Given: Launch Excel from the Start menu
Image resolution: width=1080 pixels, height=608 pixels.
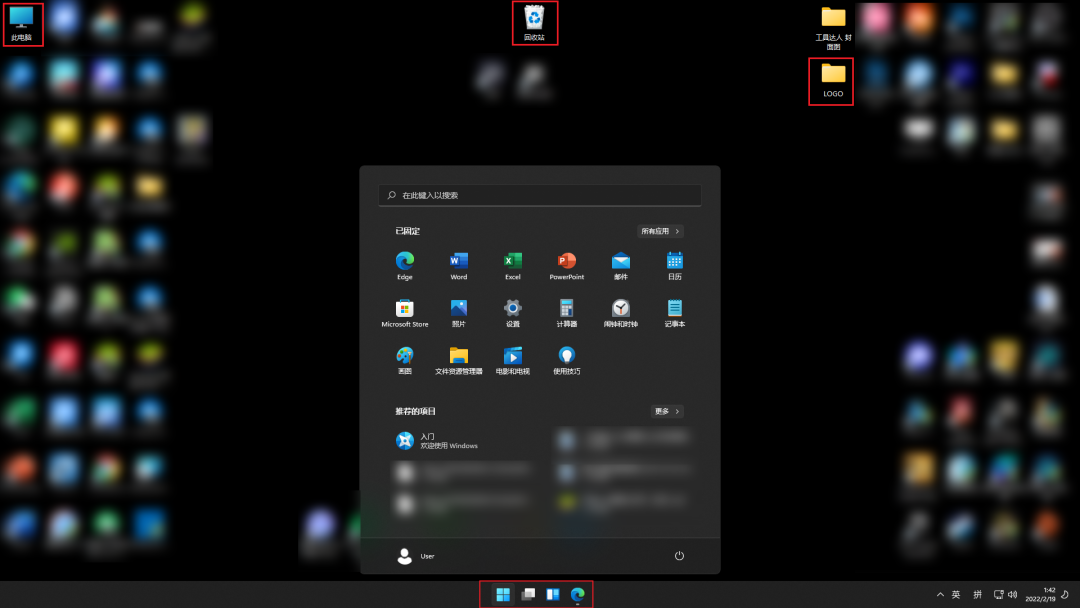Looking at the screenshot, I should coord(512,261).
